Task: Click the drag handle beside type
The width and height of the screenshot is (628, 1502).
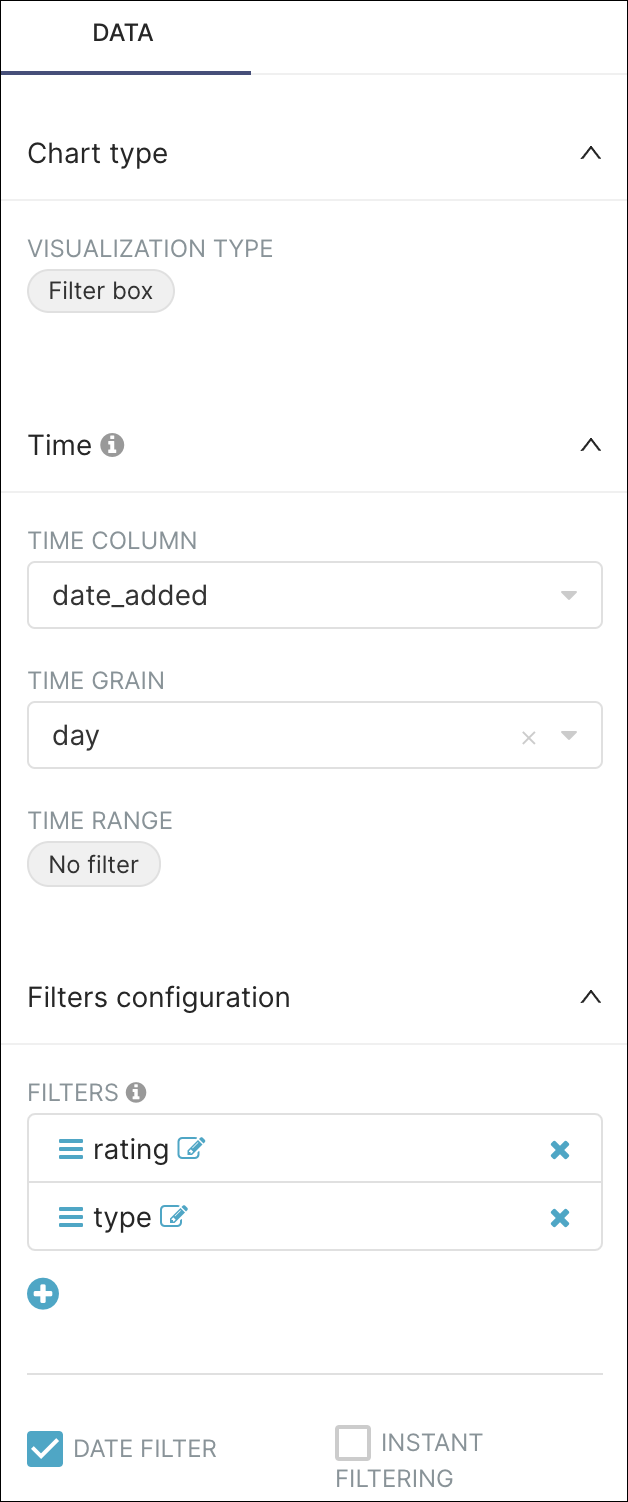Action: coord(69,1217)
